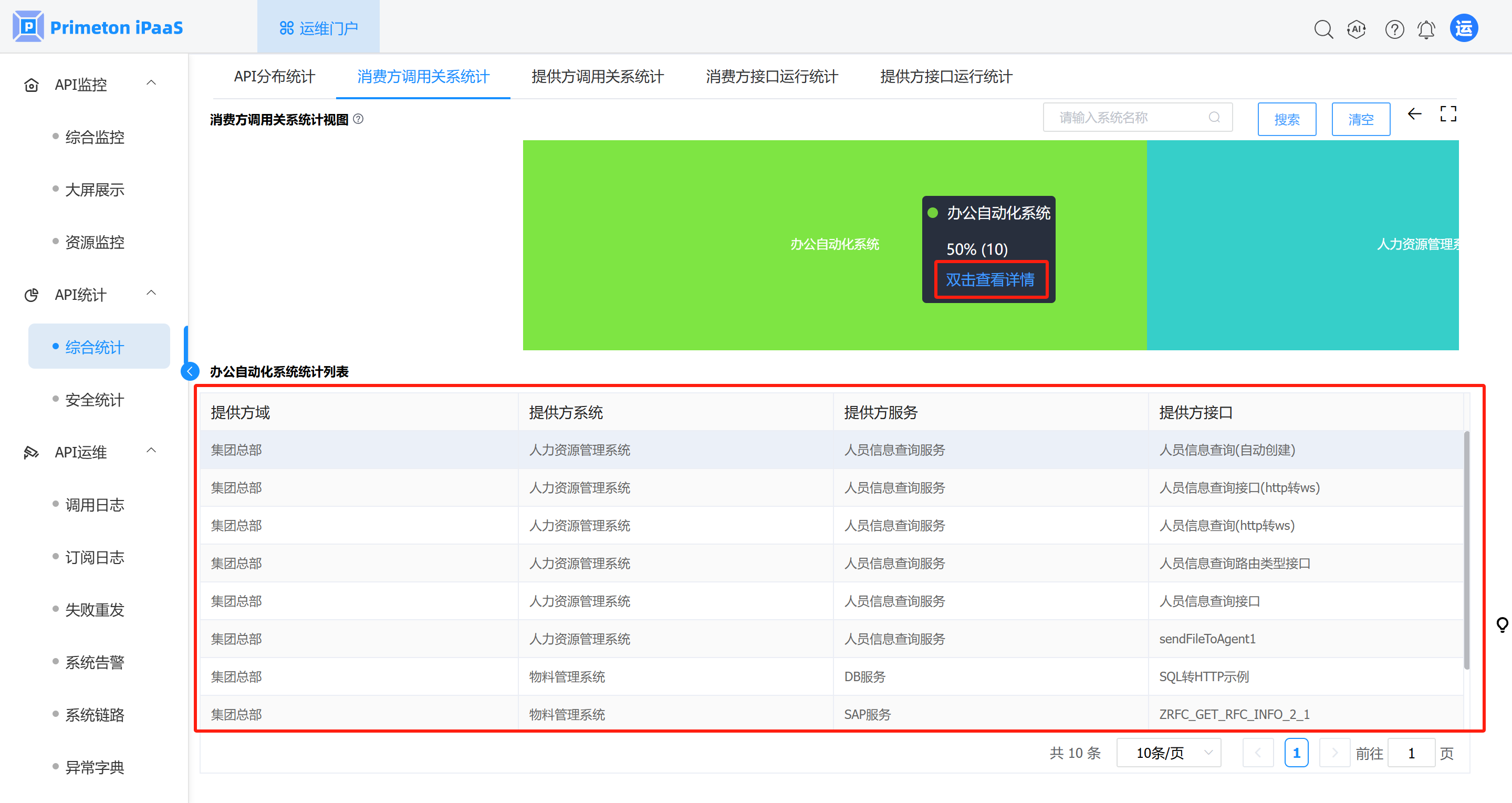Open the AI assistant icon
Screen dimensions: 1512x803
[x=1357, y=28]
